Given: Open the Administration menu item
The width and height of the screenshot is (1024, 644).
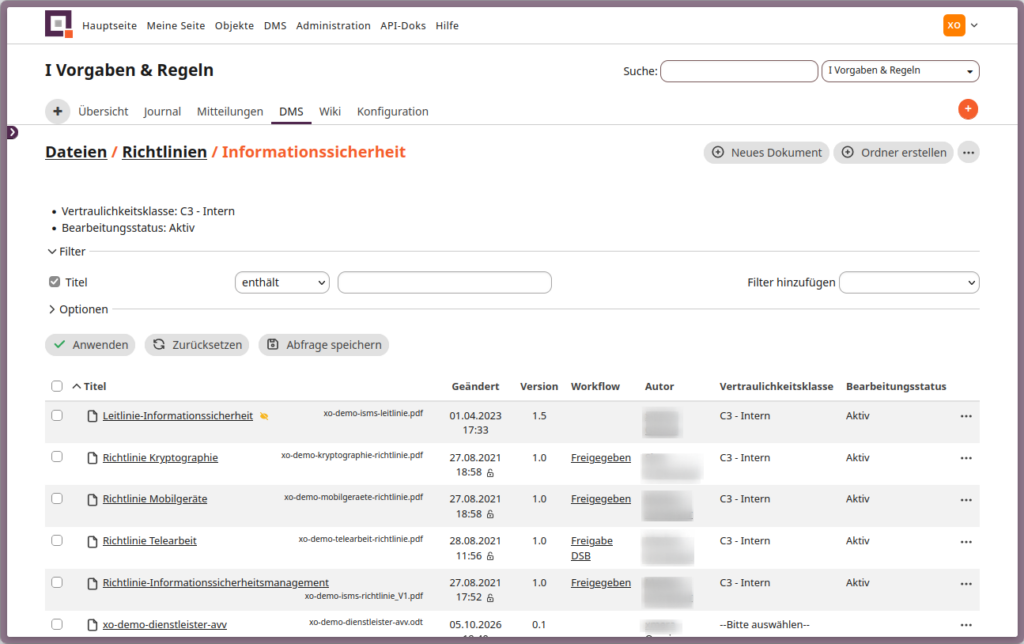Looking at the screenshot, I should 333,25.
